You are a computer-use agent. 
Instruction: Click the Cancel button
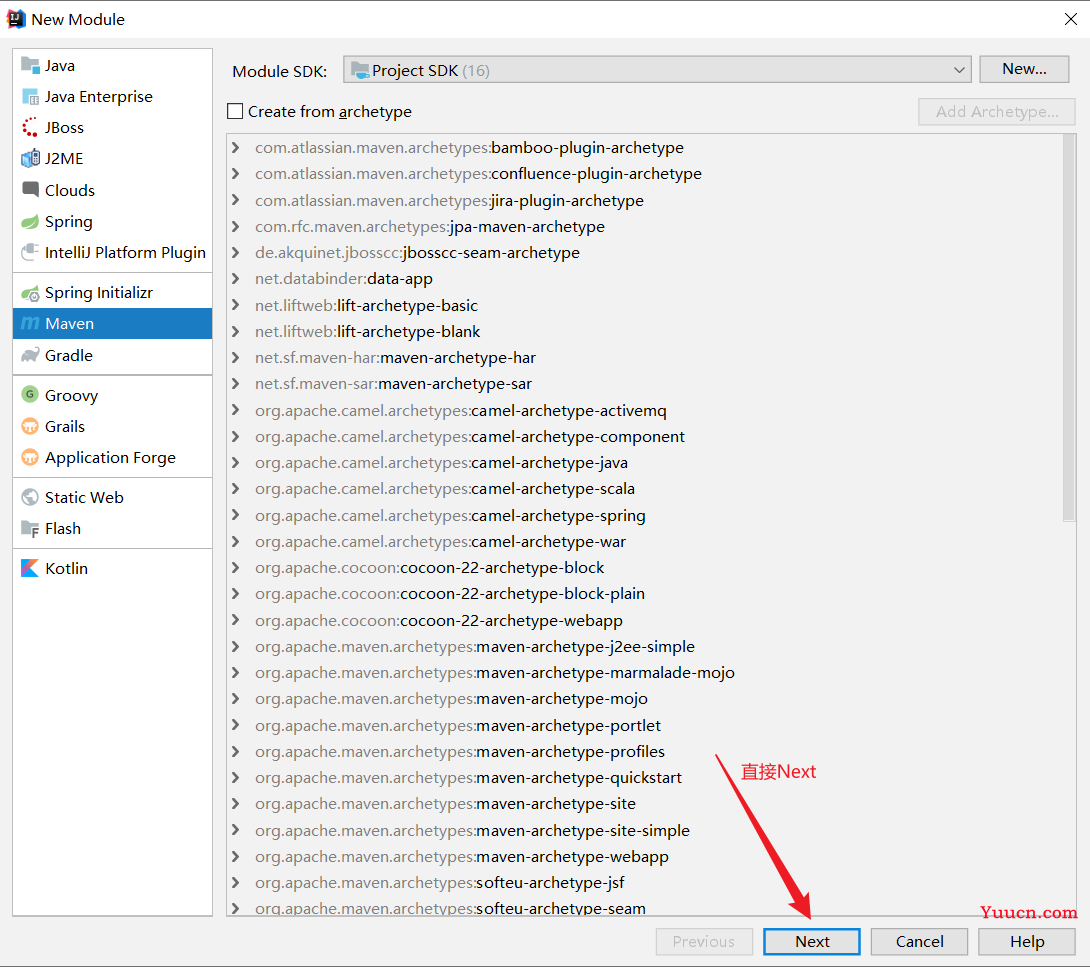(919, 941)
